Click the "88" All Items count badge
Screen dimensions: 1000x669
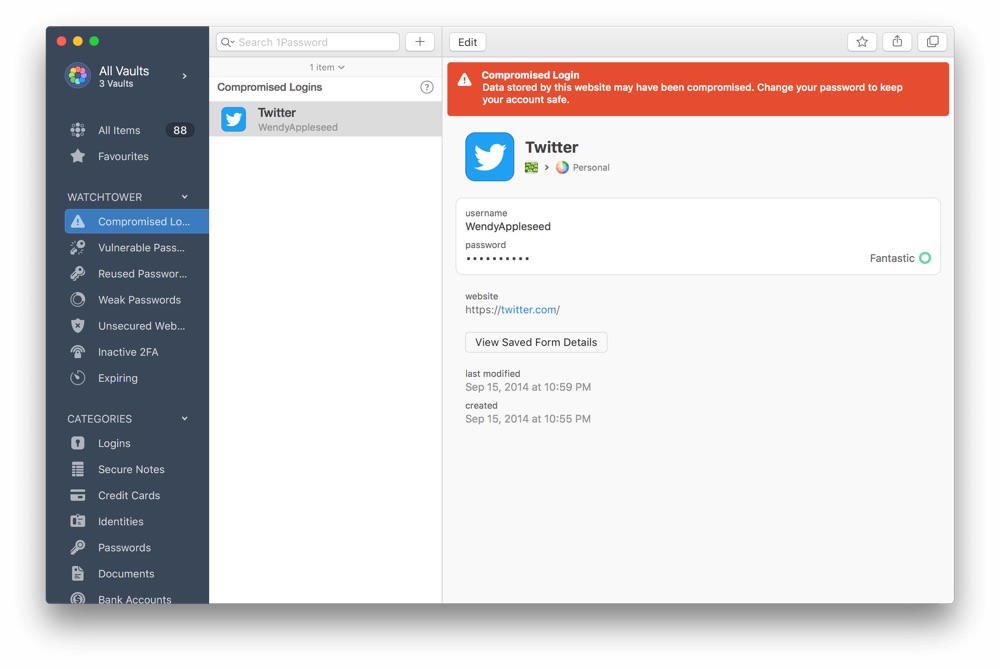[x=180, y=130]
